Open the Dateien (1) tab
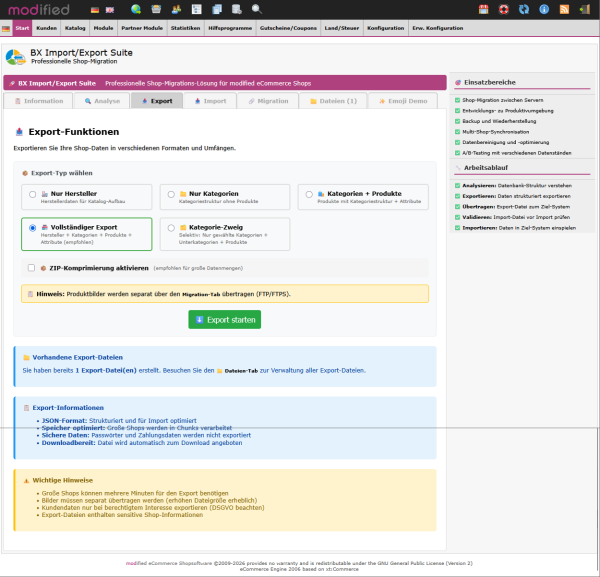Image resolution: width=600 pixels, height=577 pixels. click(x=335, y=101)
